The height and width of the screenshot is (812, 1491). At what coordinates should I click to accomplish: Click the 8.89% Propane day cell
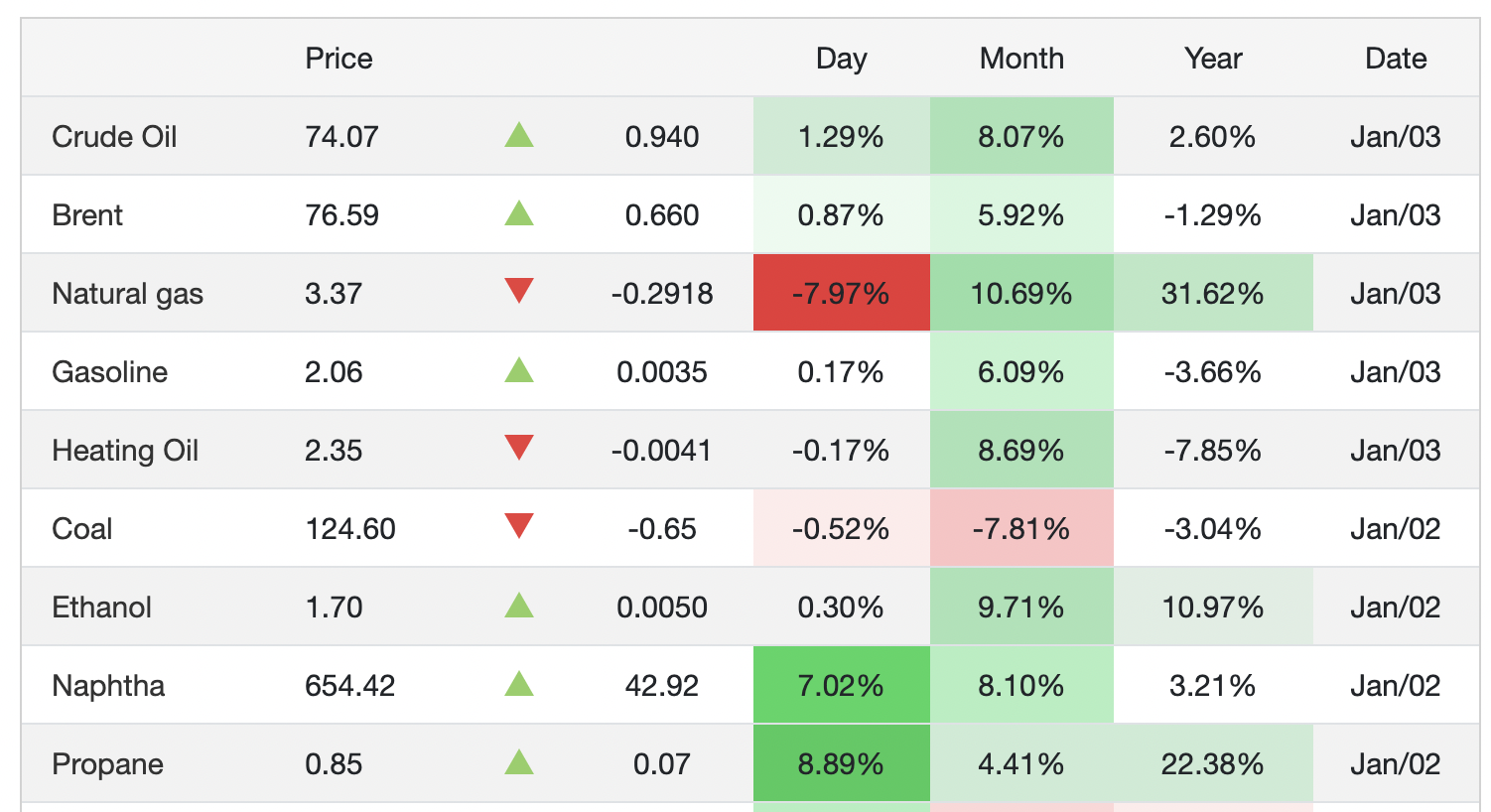(x=841, y=763)
